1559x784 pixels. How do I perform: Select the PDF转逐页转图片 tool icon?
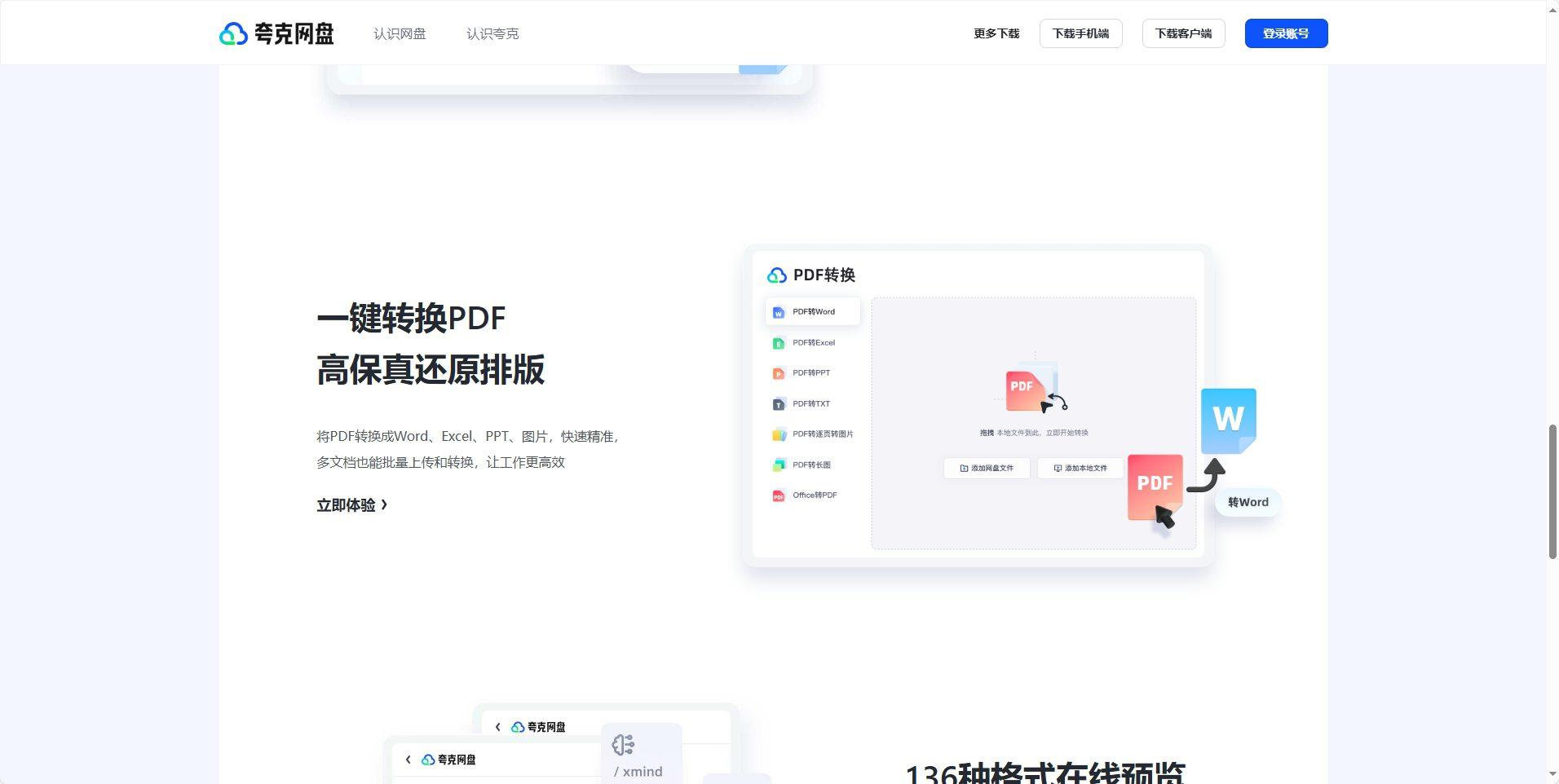point(779,434)
